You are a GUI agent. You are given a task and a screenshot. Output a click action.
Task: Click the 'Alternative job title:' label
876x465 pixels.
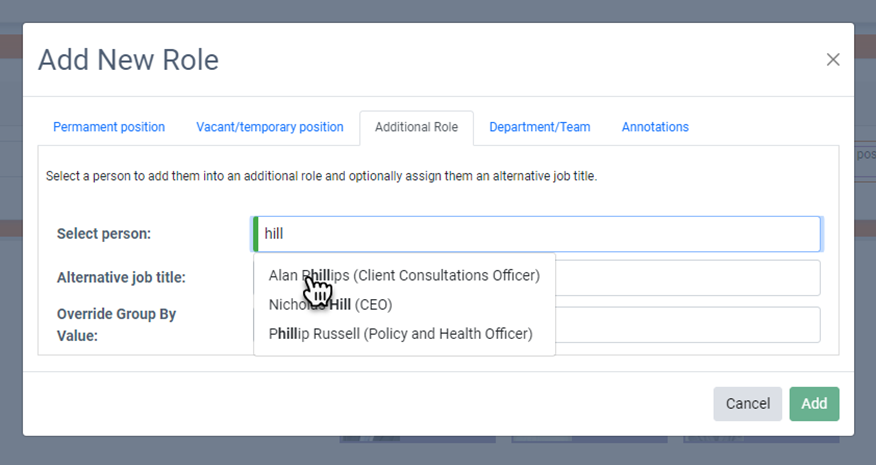pyautogui.click(x=121, y=278)
